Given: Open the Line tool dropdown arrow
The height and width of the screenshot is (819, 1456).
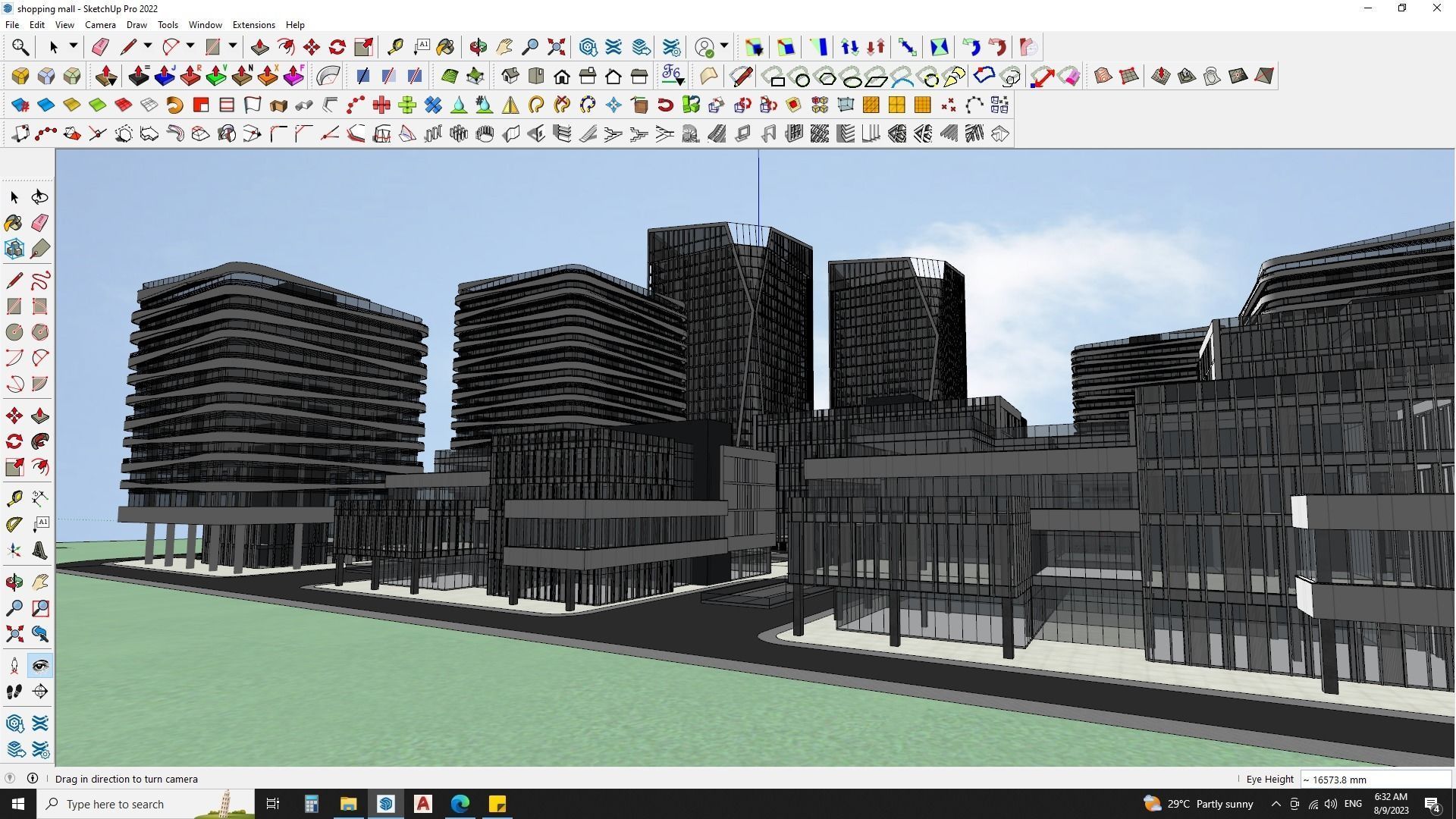Looking at the screenshot, I should pos(148,47).
